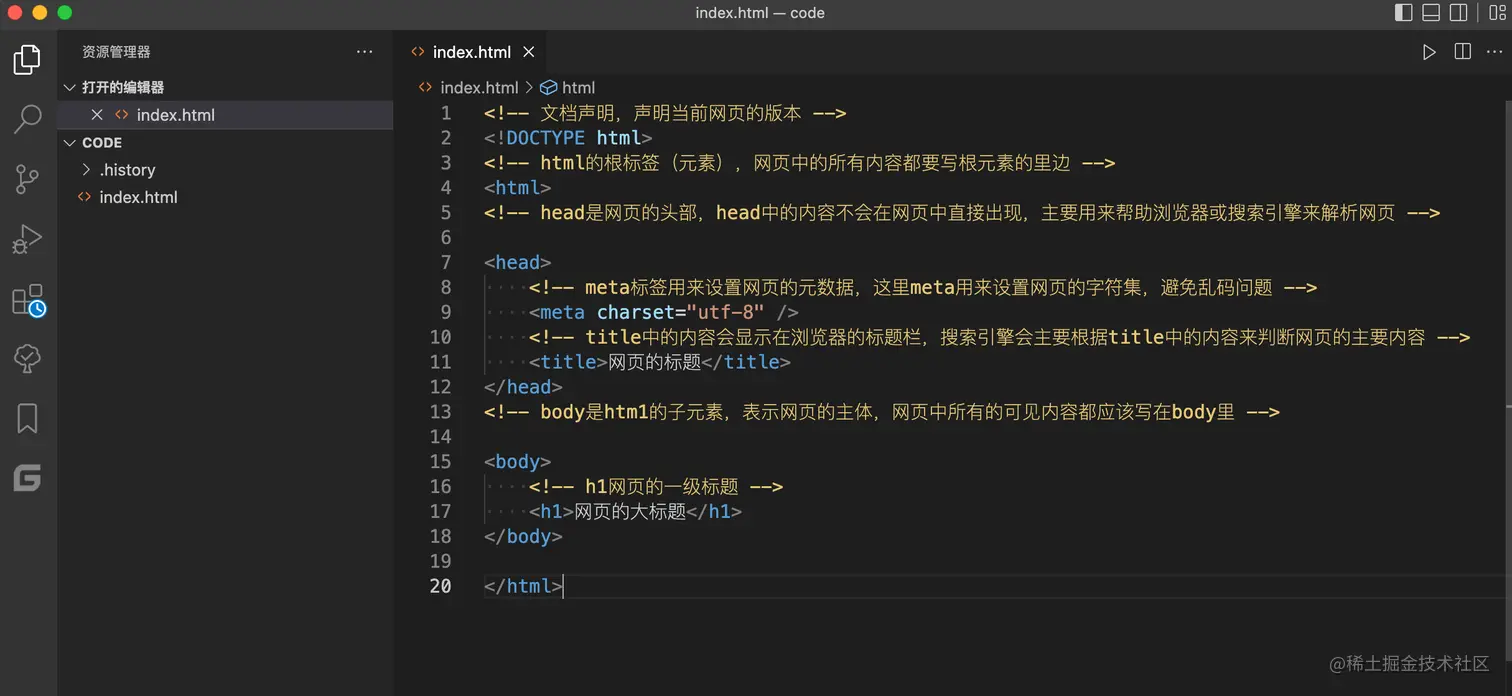The height and width of the screenshot is (696, 1512).
Task: Run the file with the play button
Action: [1429, 52]
